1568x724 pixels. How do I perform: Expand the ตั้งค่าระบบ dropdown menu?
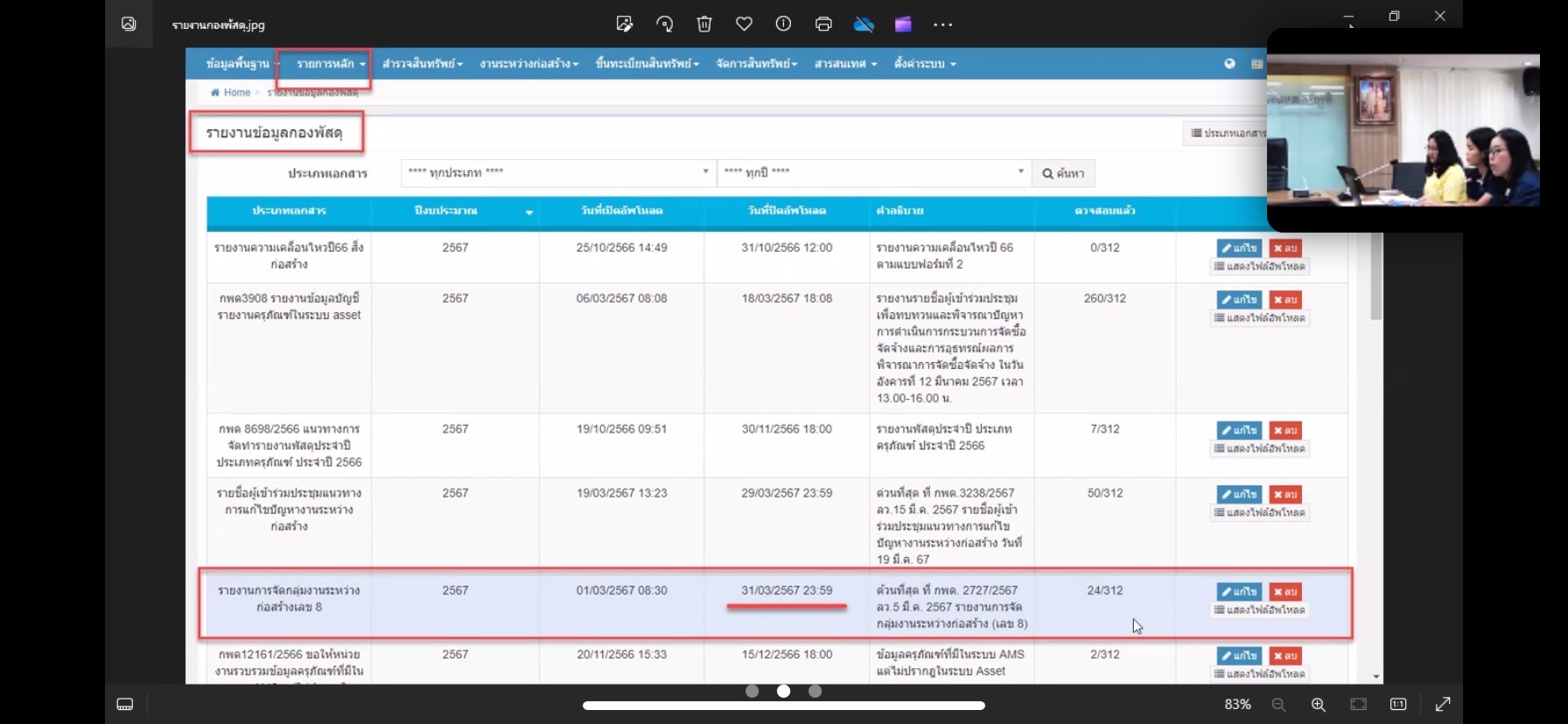925,64
